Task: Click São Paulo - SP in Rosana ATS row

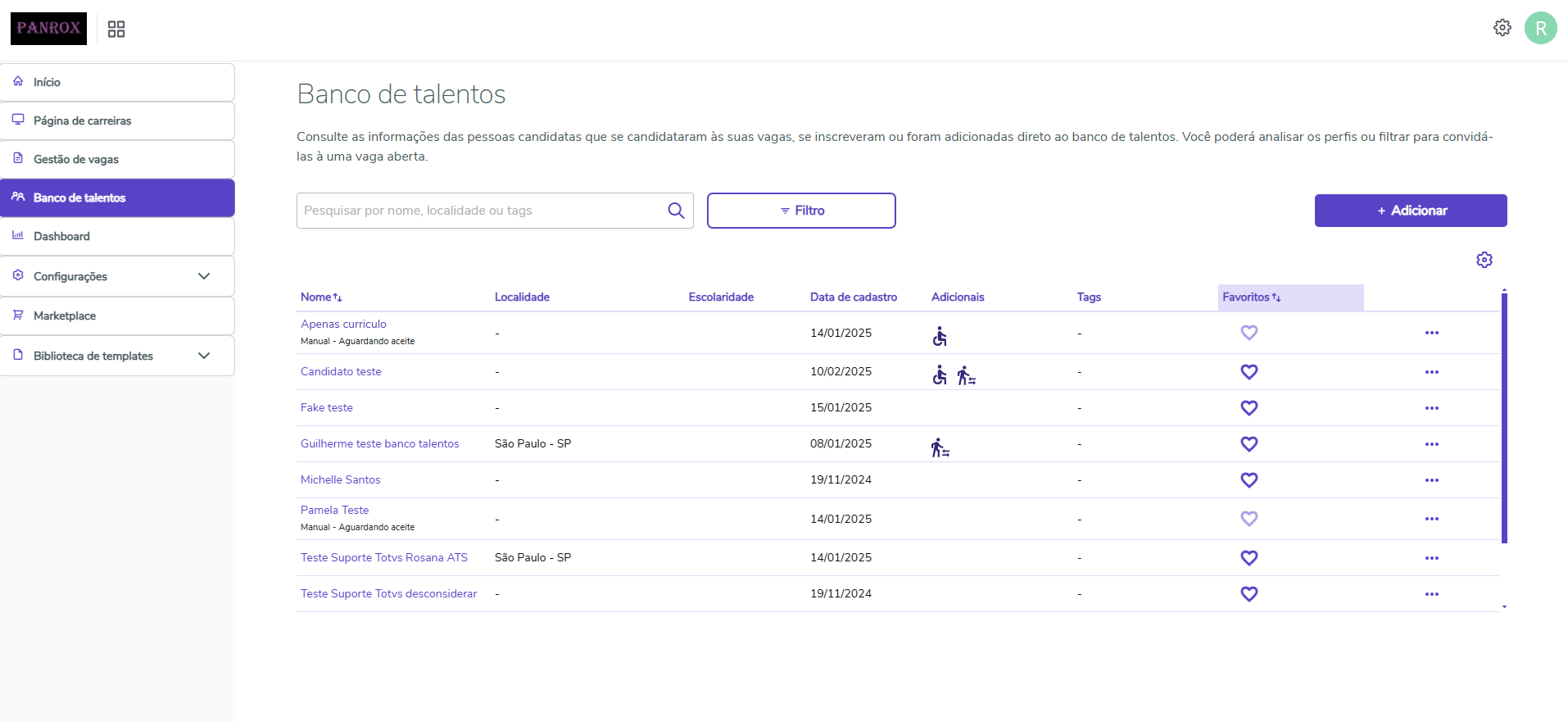Action: click(533, 557)
